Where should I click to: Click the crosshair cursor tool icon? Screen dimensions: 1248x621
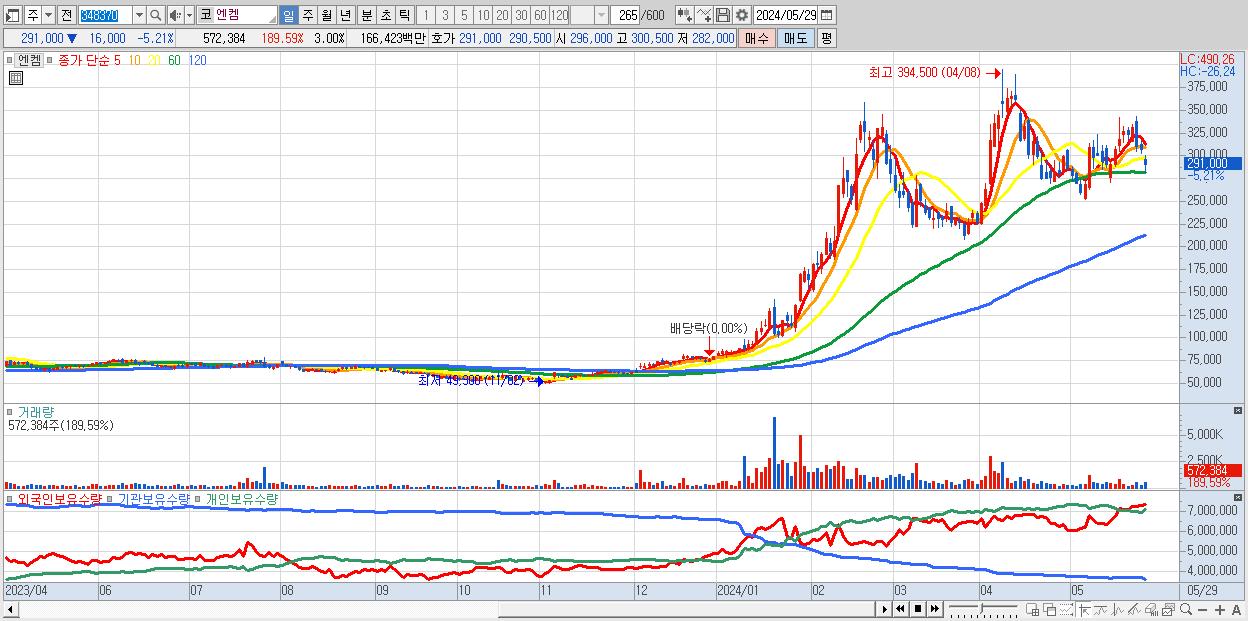[1084, 609]
